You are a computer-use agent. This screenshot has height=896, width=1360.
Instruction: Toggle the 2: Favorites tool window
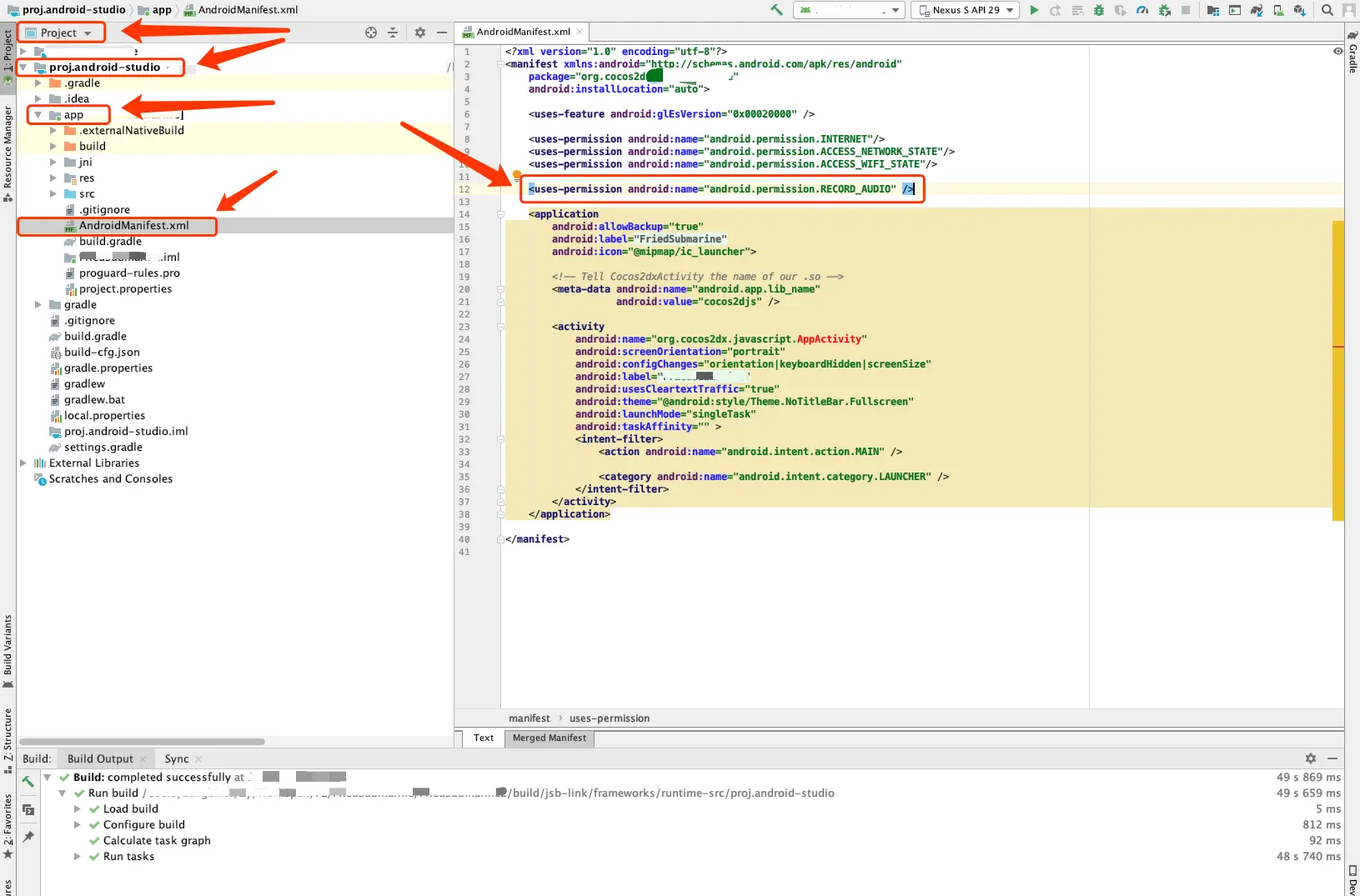(8, 827)
